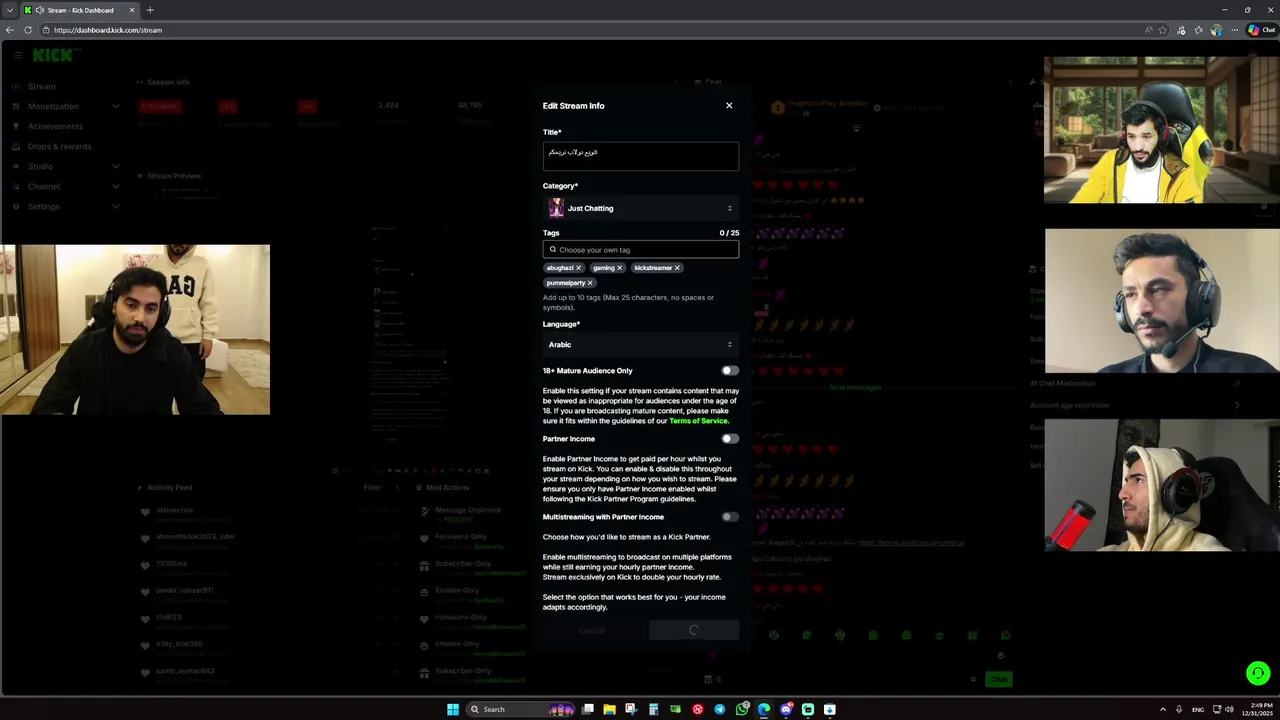Show hidden system tray icons
The height and width of the screenshot is (720, 1280).
tap(1162, 709)
